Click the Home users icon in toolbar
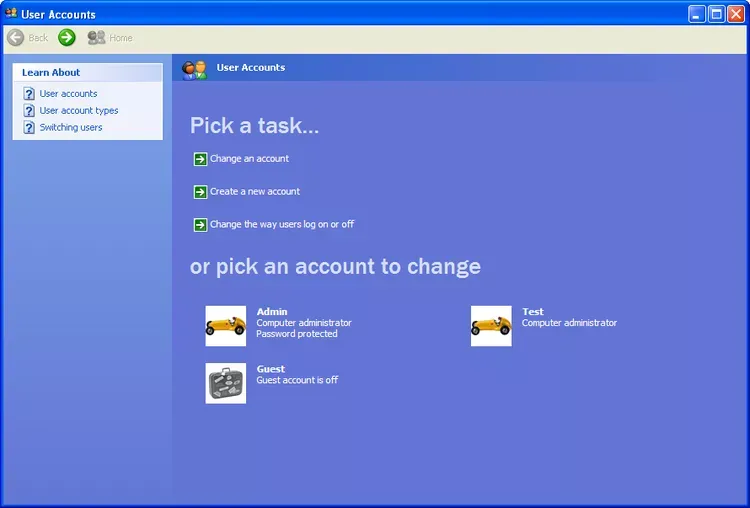Screen dimensions: 750x508 tap(96, 38)
